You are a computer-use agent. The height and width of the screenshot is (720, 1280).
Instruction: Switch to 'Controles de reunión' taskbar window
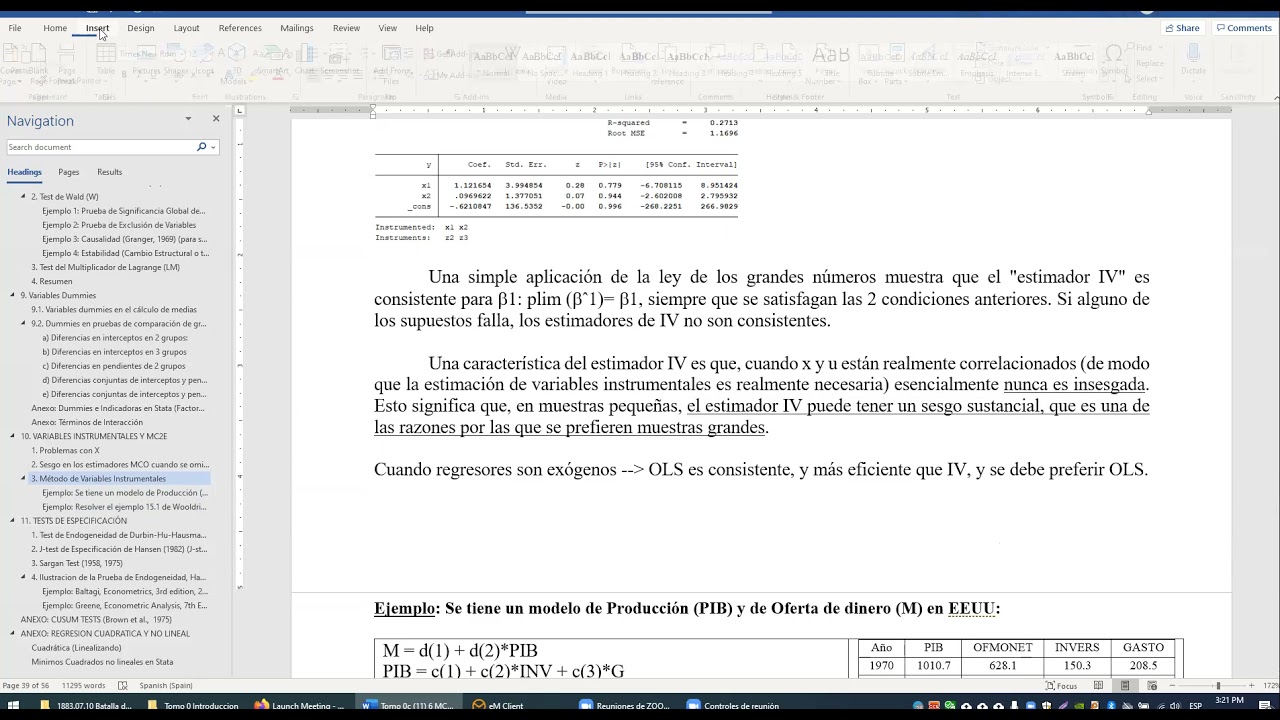pos(733,706)
